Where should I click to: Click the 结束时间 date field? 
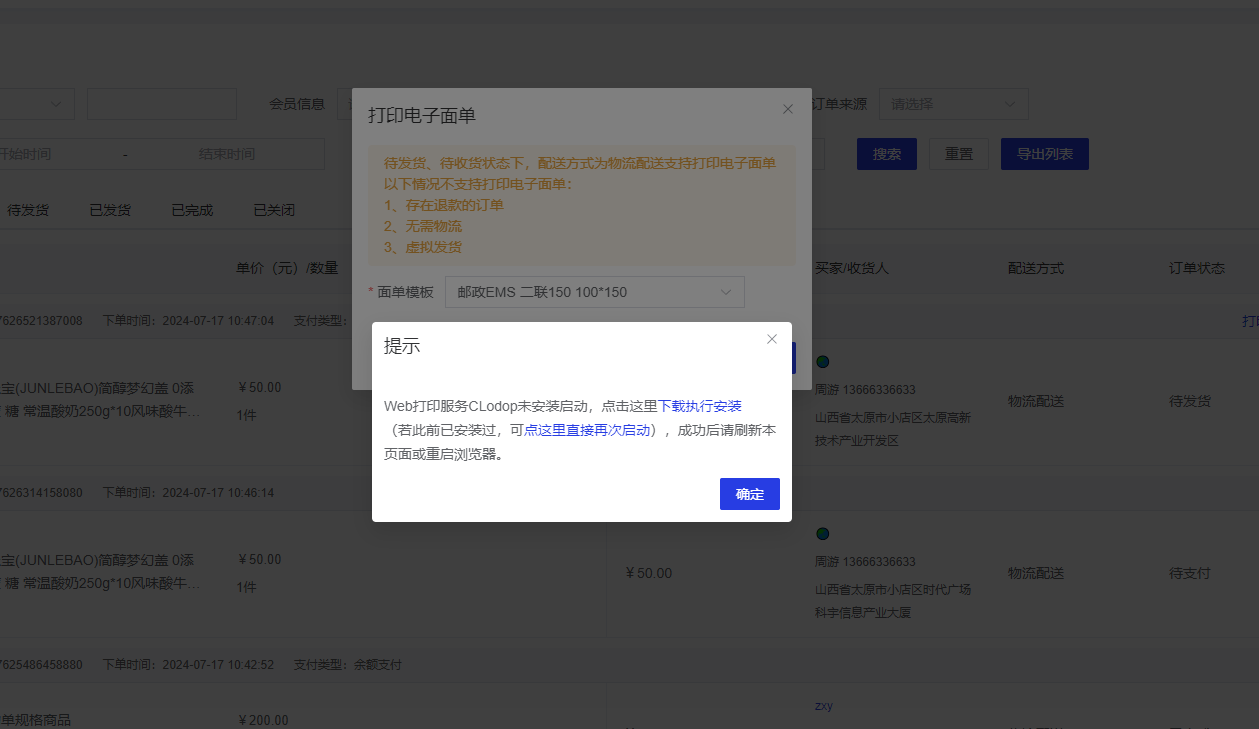pos(227,154)
